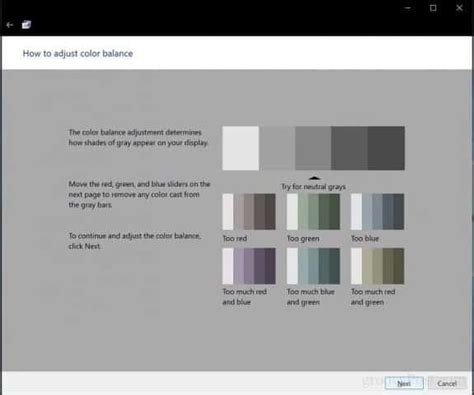Click the lightest neutral gray swatch
This screenshot has height=395, width=474.
[x=241, y=148]
